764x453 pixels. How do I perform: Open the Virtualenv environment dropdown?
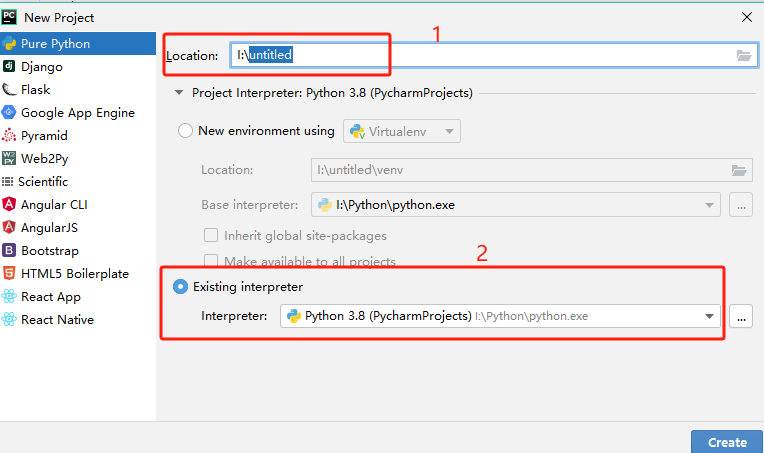click(401, 131)
